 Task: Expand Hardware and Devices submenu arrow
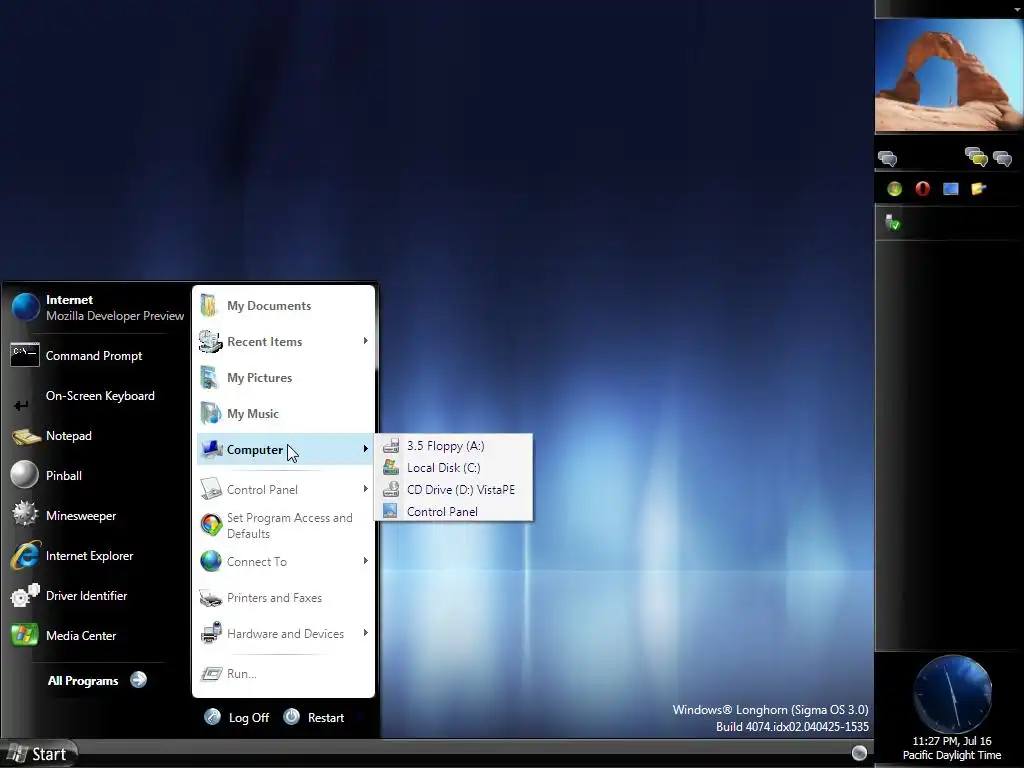pos(365,633)
